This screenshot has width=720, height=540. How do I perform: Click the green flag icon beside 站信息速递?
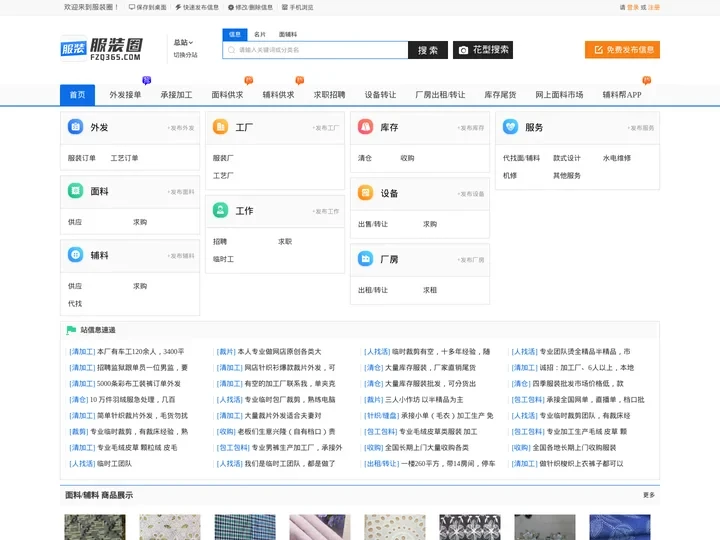pyautogui.click(x=71, y=330)
